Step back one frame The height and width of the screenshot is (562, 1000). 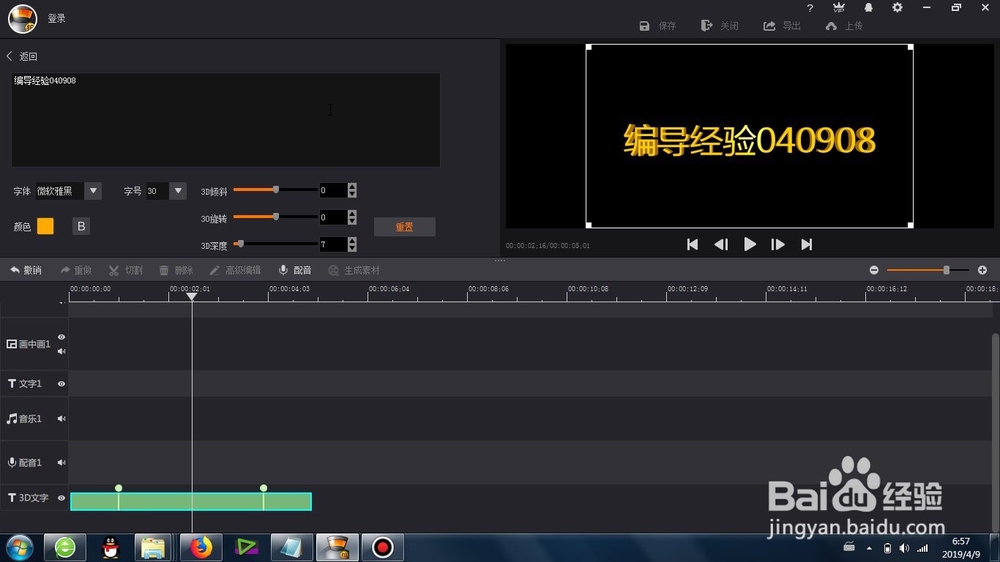pyautogui.click(x=721, y=244)
